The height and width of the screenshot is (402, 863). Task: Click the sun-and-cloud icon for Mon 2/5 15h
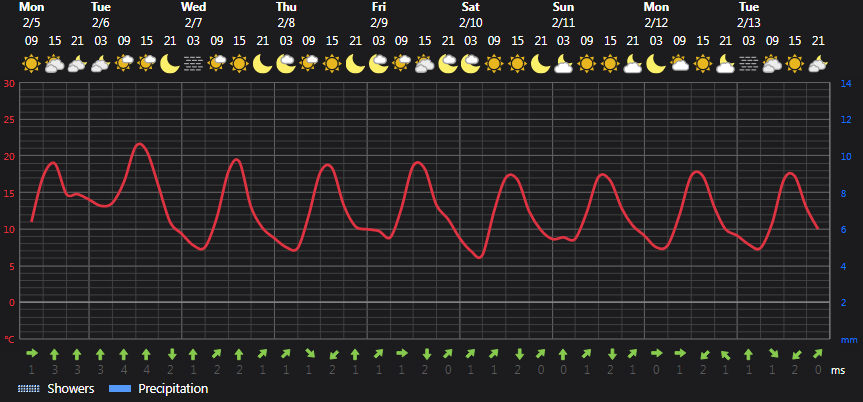54,64
